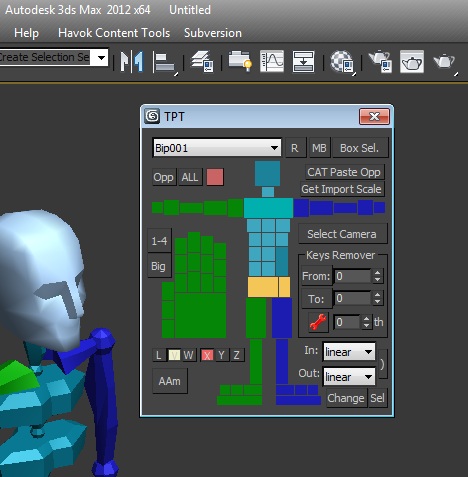
Task: Toggle the V button in TPT
Action: pyautogui.click(x=174, y=355)
